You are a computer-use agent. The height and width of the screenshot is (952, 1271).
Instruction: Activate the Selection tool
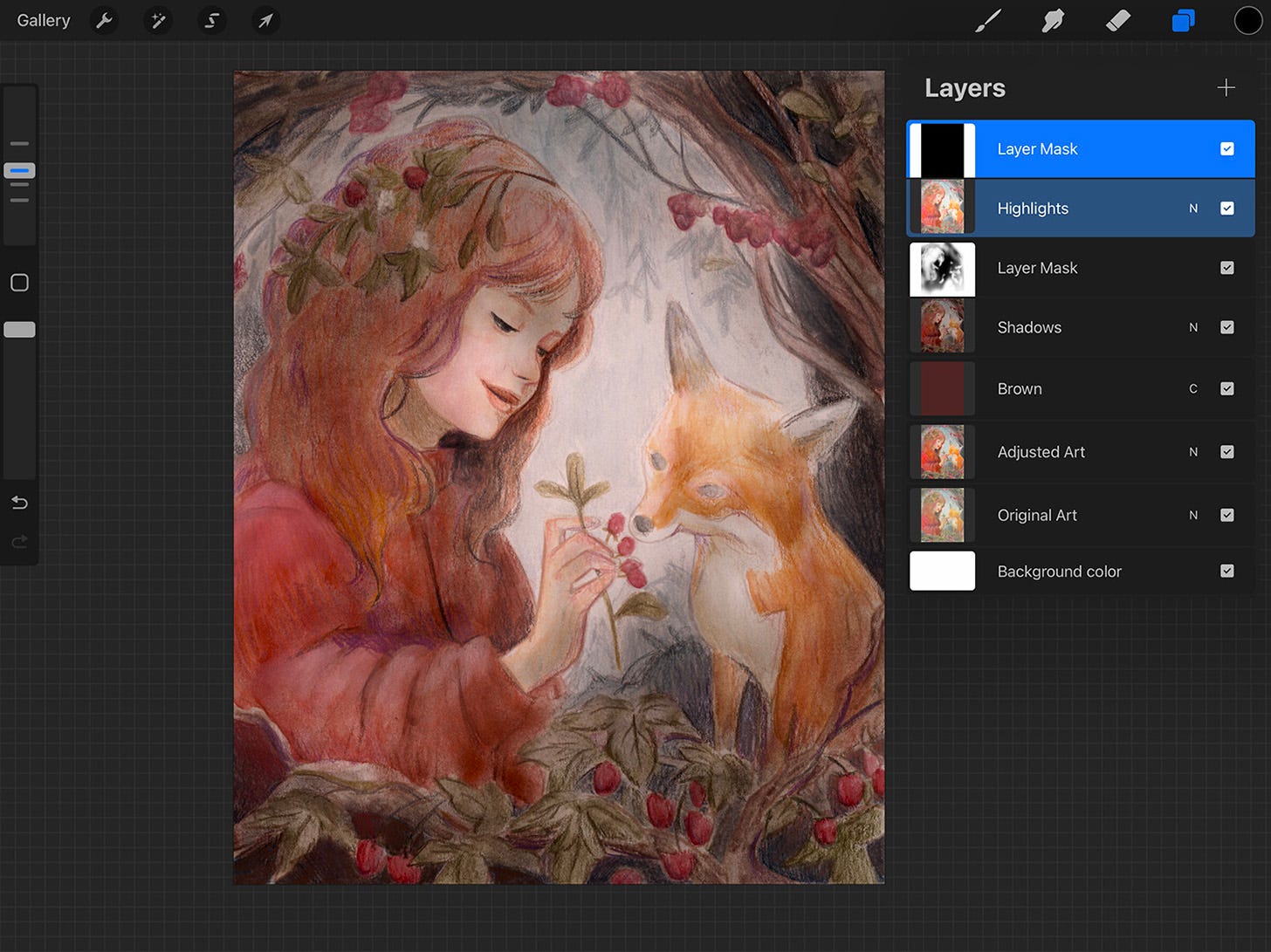tap(212, 20)
